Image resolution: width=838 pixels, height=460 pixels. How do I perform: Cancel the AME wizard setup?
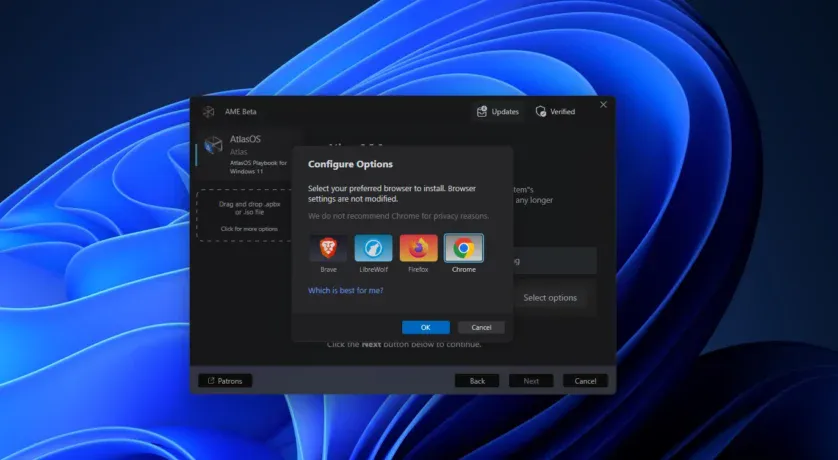(585, 381)
